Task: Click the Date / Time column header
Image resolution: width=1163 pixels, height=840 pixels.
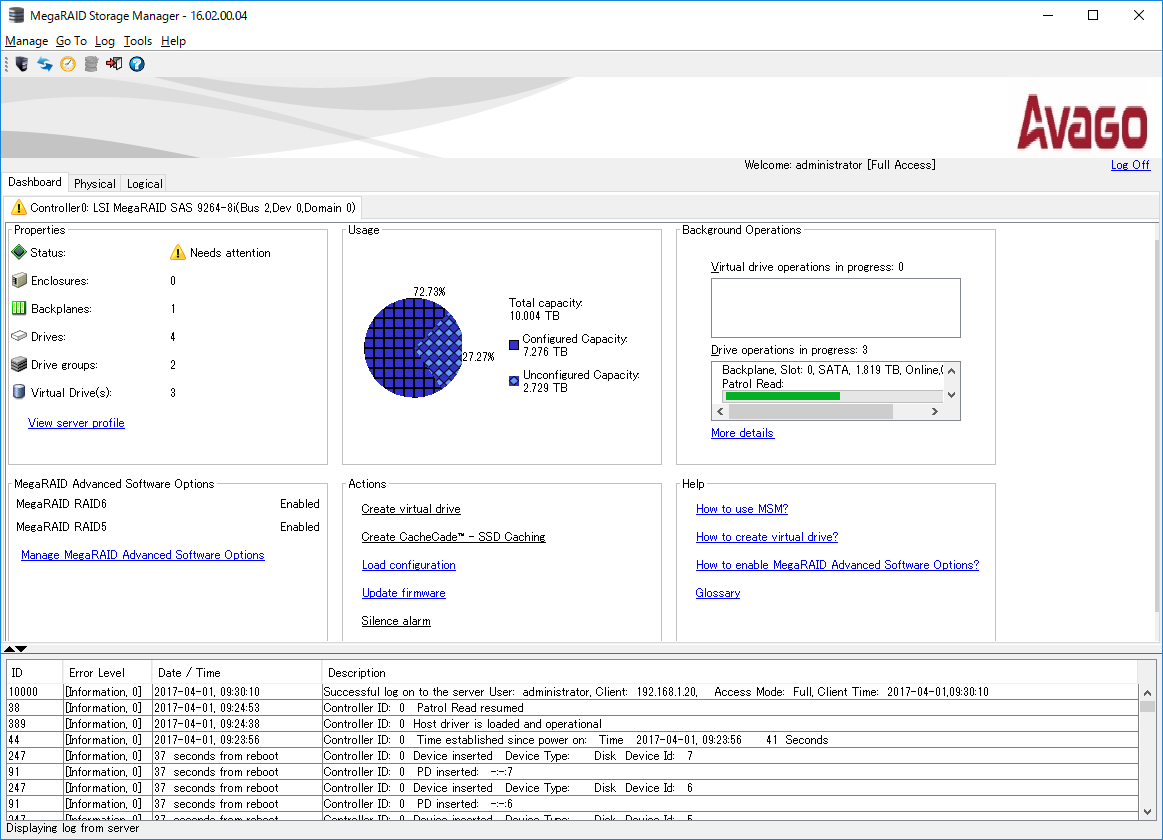Action: click(x=237, y=673)
